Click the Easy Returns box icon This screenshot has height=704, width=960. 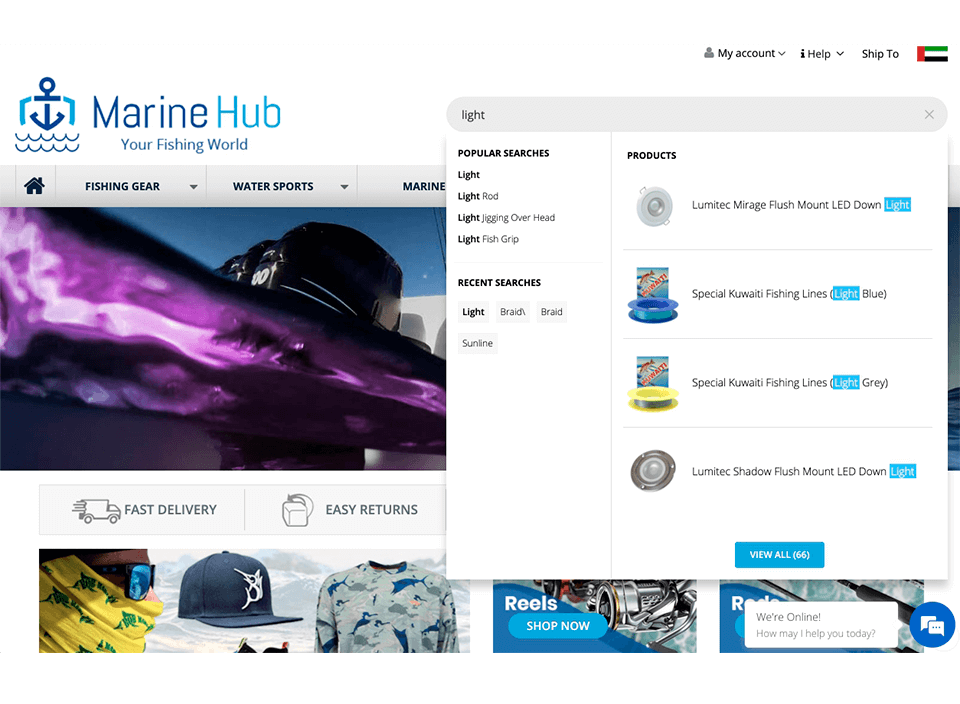[x=297, y=510]
